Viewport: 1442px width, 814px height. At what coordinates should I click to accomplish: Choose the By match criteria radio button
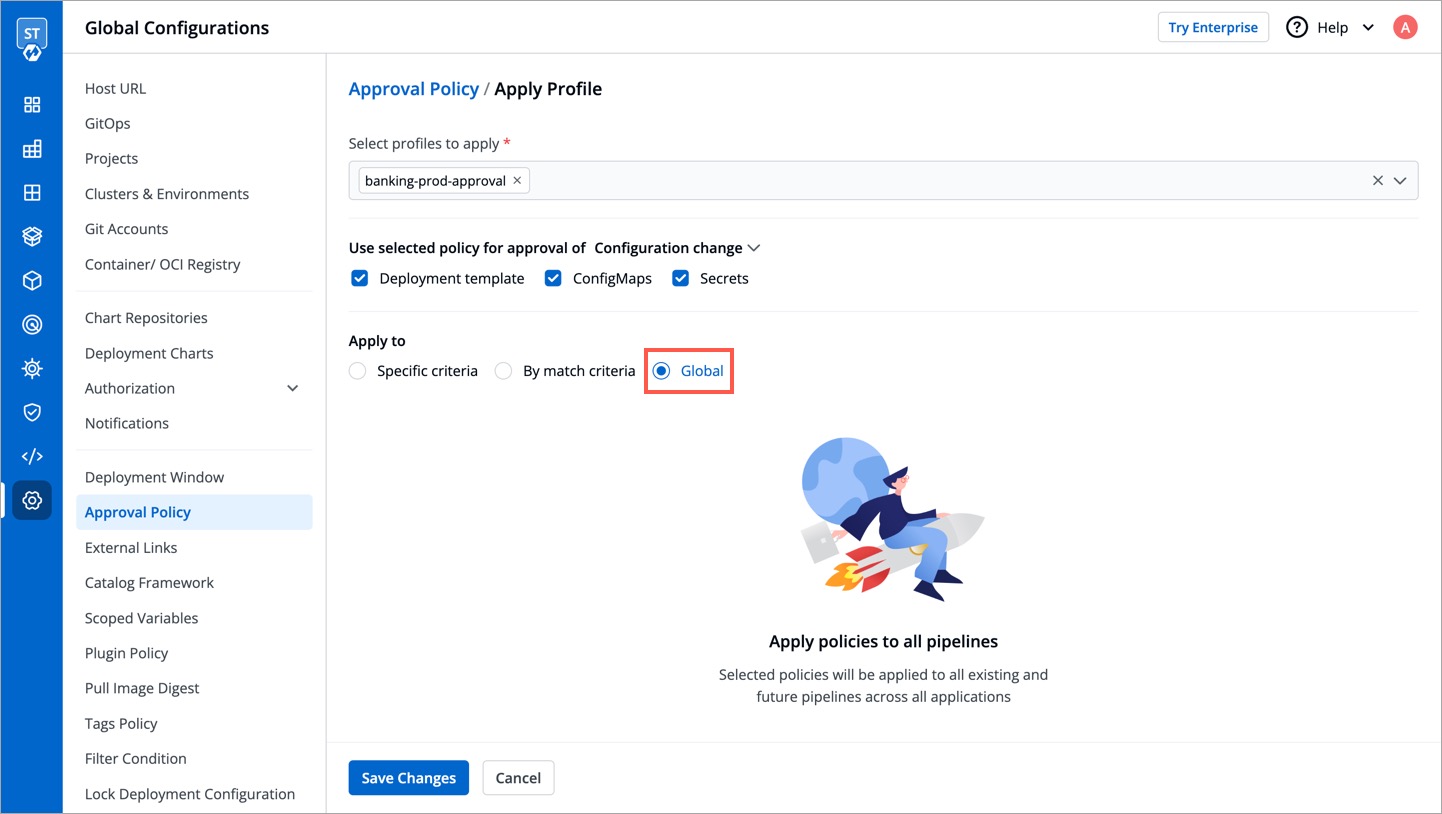tap(504, 371)
